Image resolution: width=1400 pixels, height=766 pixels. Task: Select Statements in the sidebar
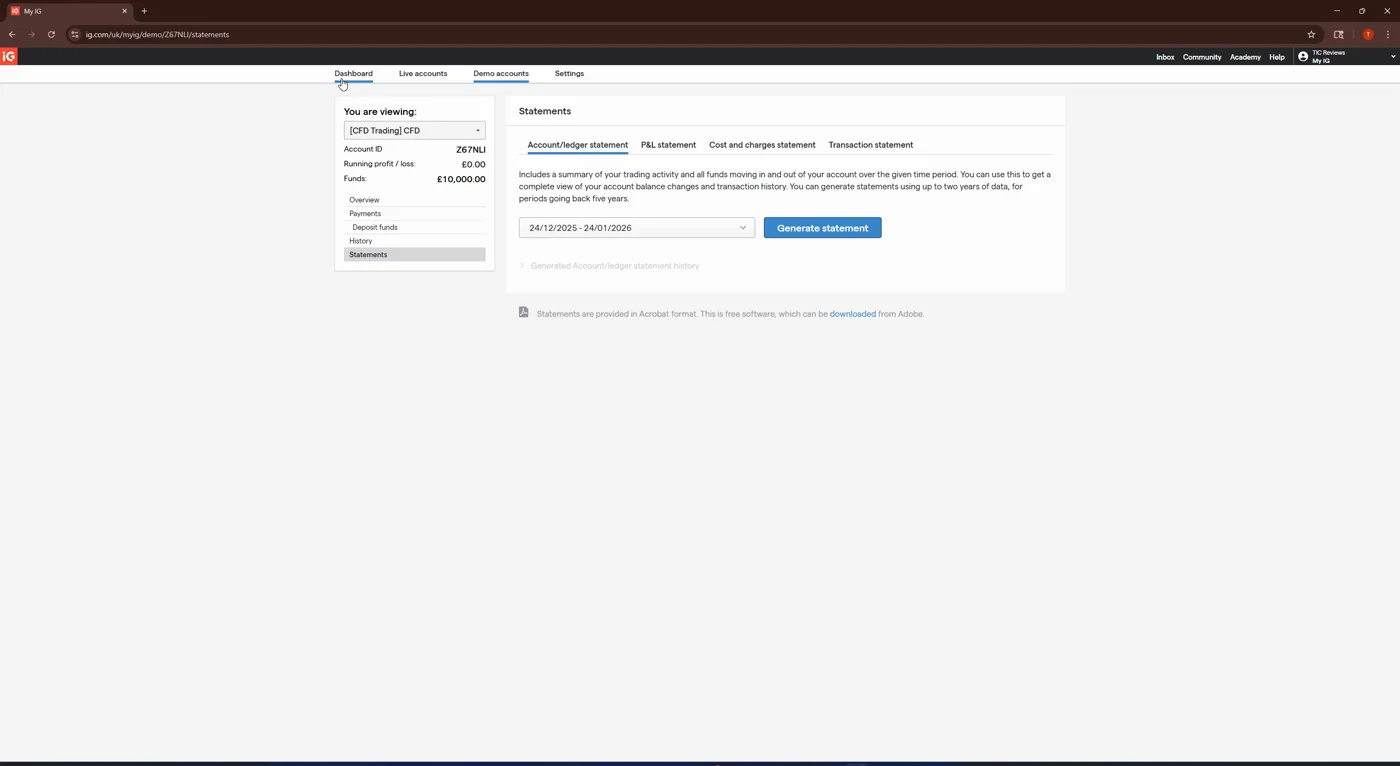414,255
